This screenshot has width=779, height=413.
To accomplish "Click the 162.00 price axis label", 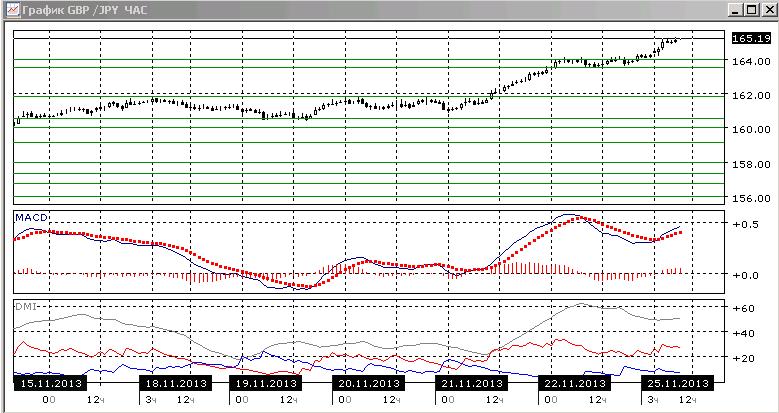I will click(x=751, y=95).
